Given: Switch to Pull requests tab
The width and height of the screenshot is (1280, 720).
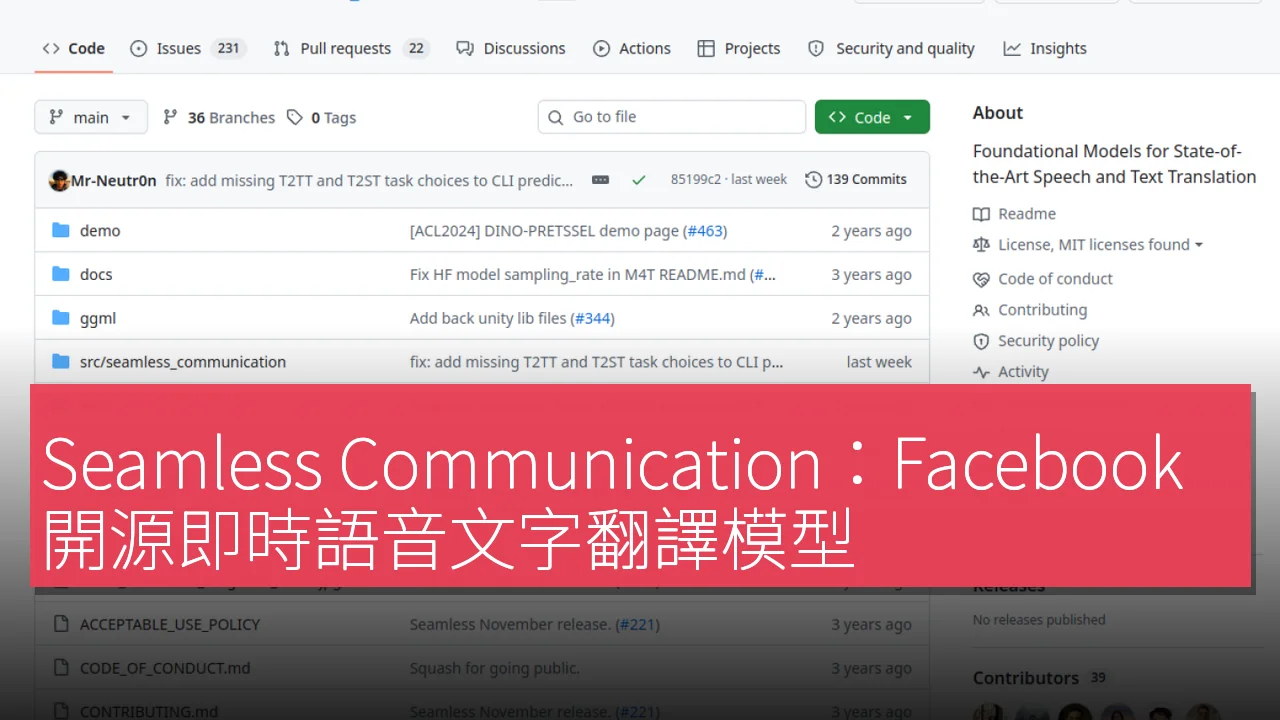Looking at the screenshot, I should coord(351,48).
